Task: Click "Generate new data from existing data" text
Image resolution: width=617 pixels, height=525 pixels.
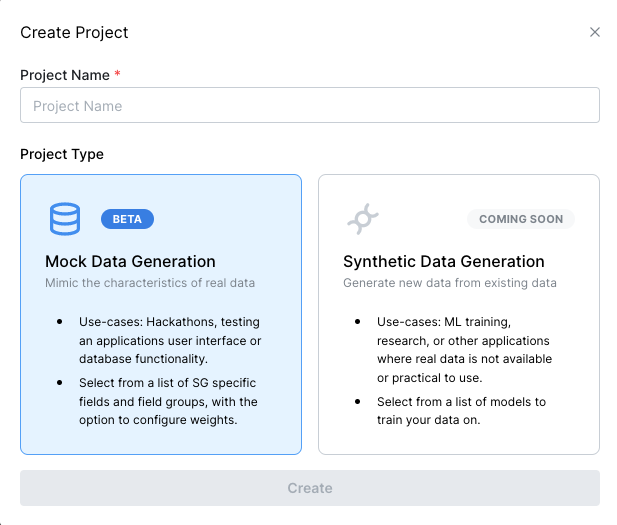Action: click(x=450, y=283)
